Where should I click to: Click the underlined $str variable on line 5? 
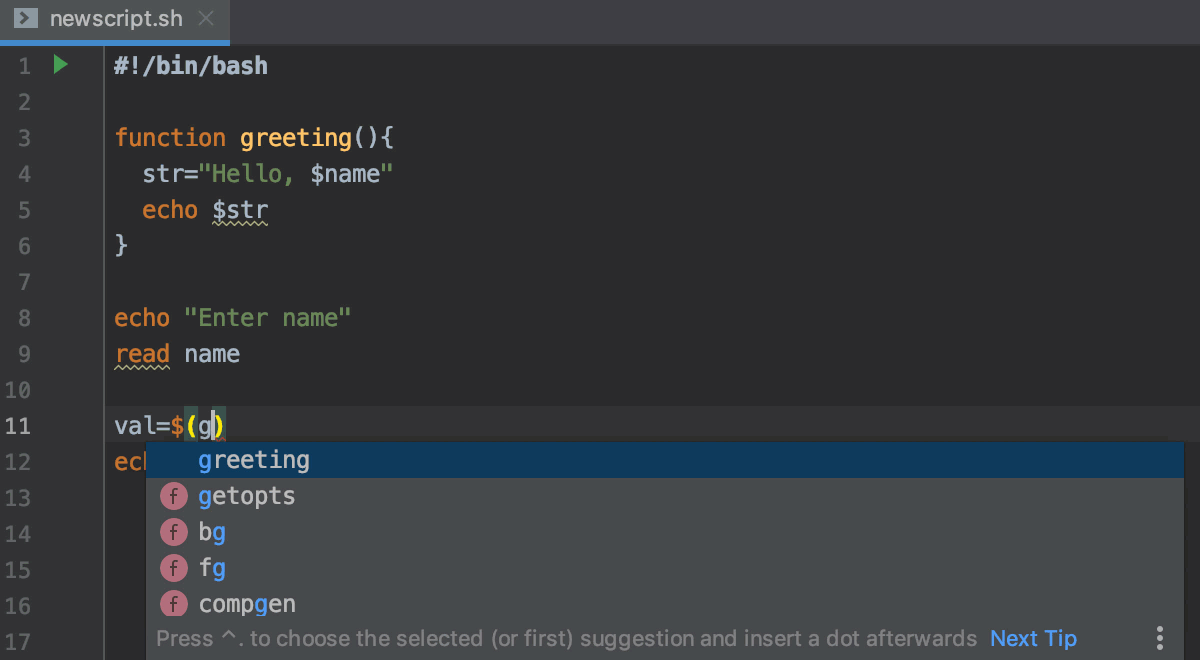[x=240, y=210]
